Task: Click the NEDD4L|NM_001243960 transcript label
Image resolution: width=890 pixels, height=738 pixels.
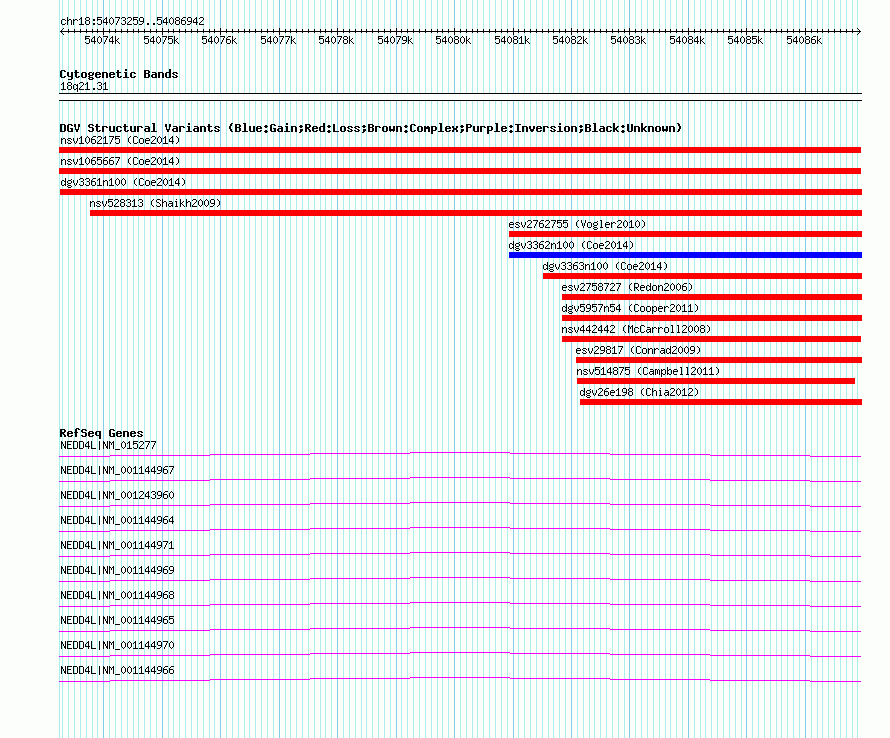Action: coord(117,496)
